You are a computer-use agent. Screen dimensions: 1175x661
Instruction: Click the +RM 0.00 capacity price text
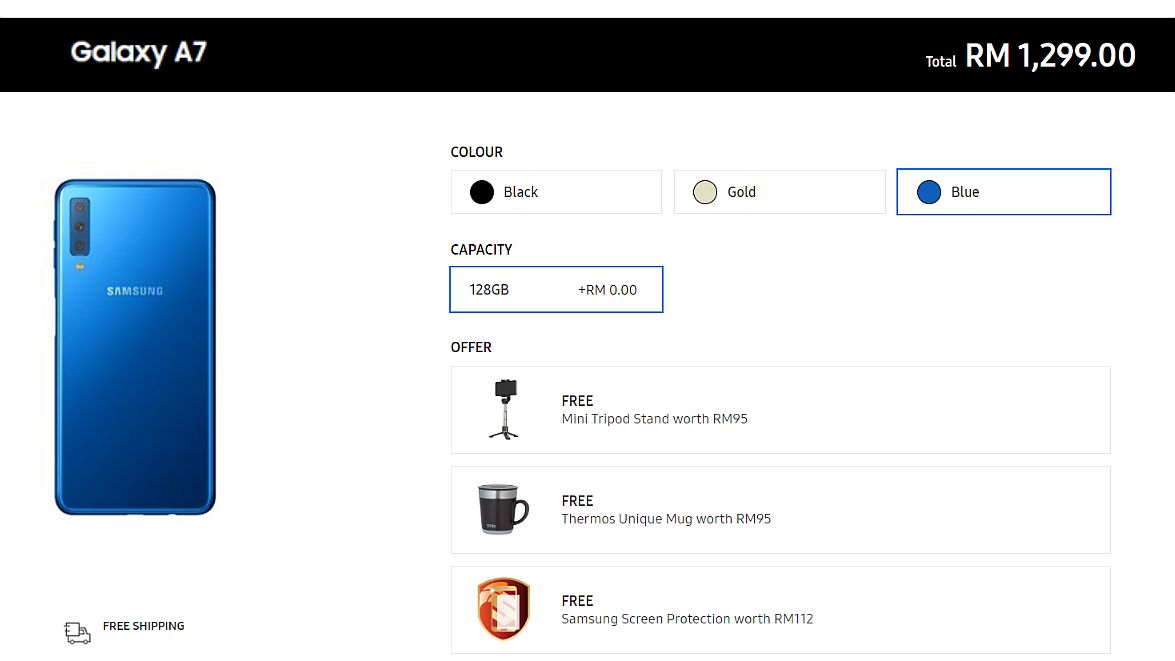point(607,290)
